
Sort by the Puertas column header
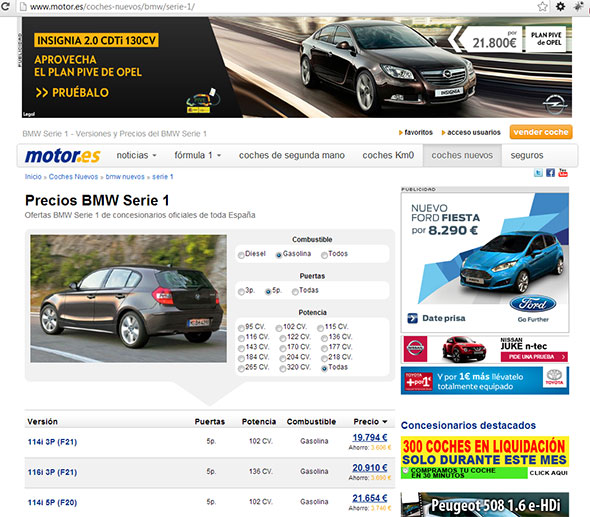210,422
